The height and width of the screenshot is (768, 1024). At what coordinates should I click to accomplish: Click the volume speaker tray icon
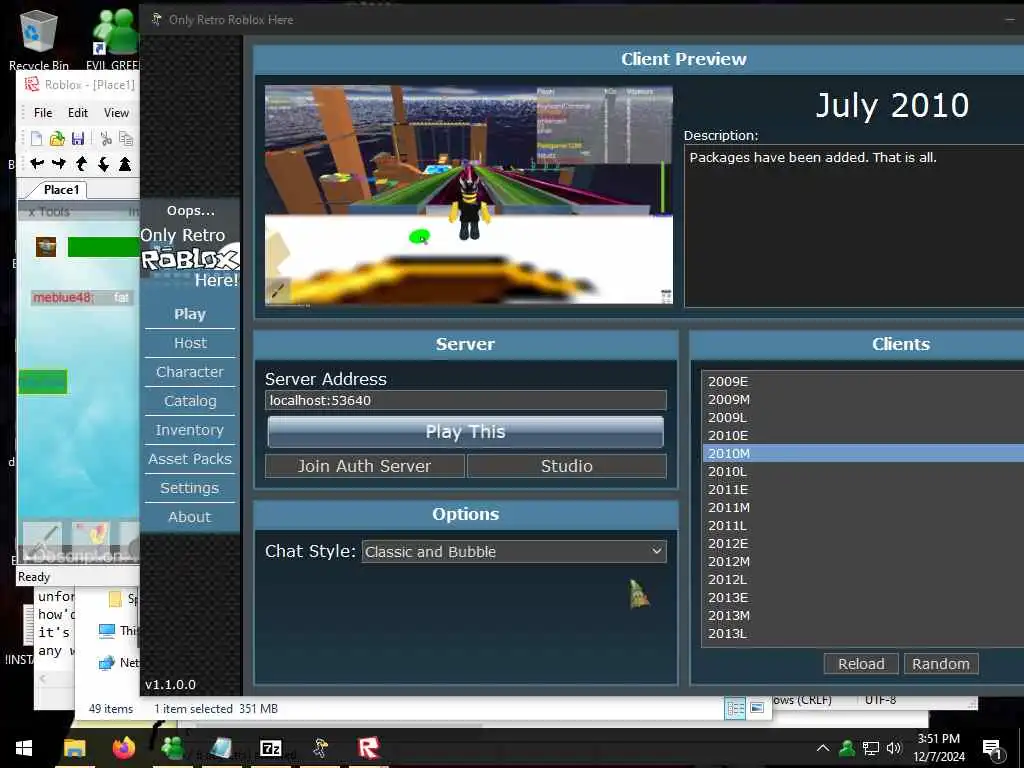click(x=893, y=748)
